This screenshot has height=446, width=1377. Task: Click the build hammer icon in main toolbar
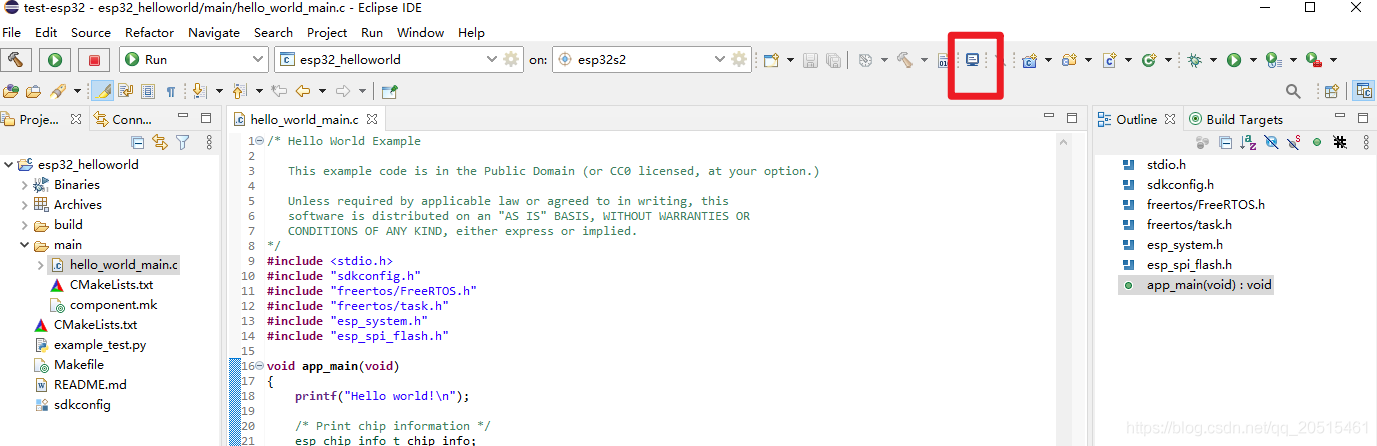tap(904, 60)
